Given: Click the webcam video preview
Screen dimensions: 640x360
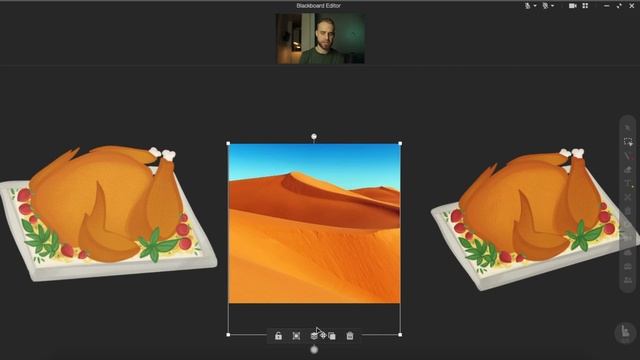Looking at the screenshot, I should pyautogui.click(x=320, y=39).
